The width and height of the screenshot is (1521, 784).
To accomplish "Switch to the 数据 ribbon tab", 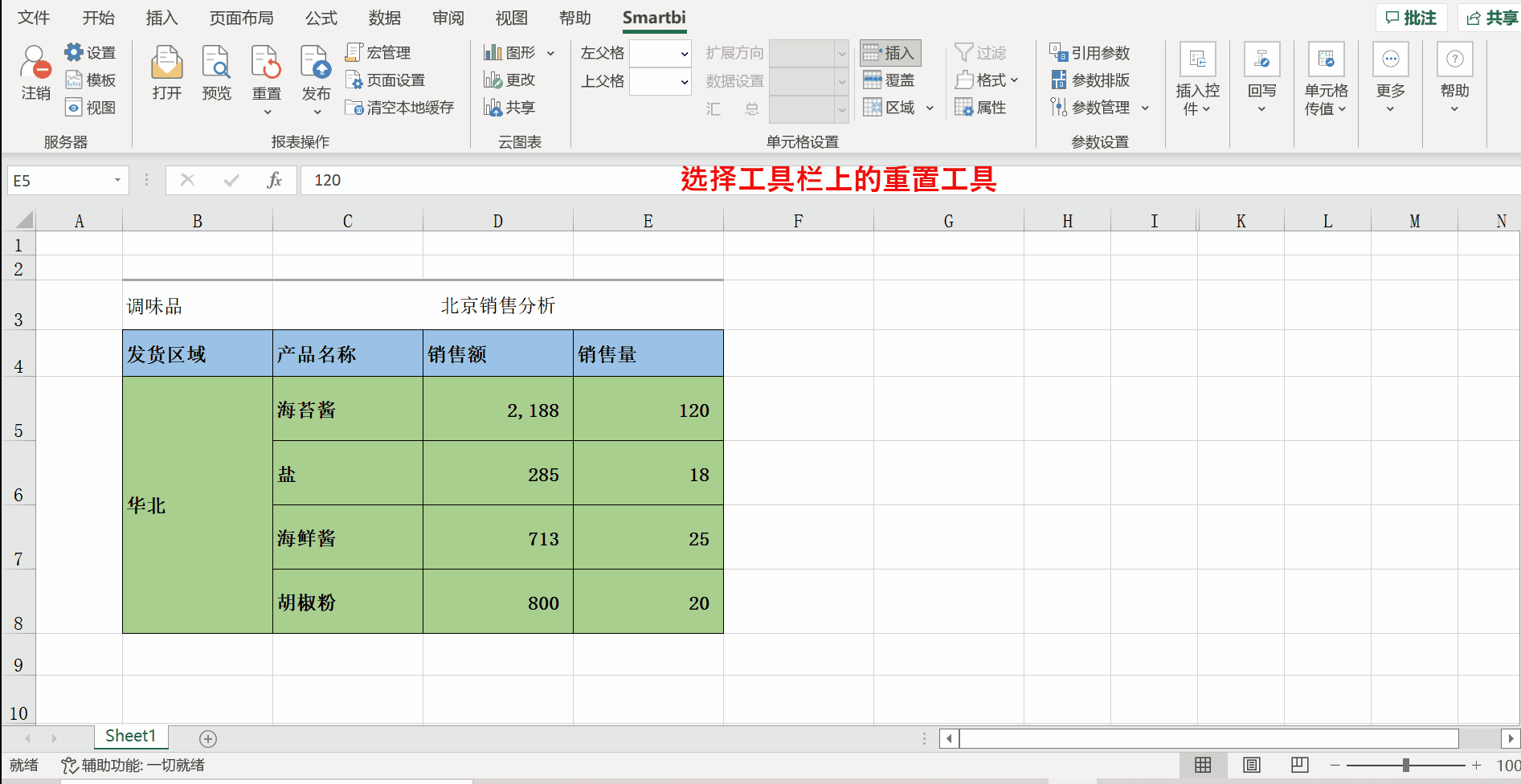I will coord(385,18).
